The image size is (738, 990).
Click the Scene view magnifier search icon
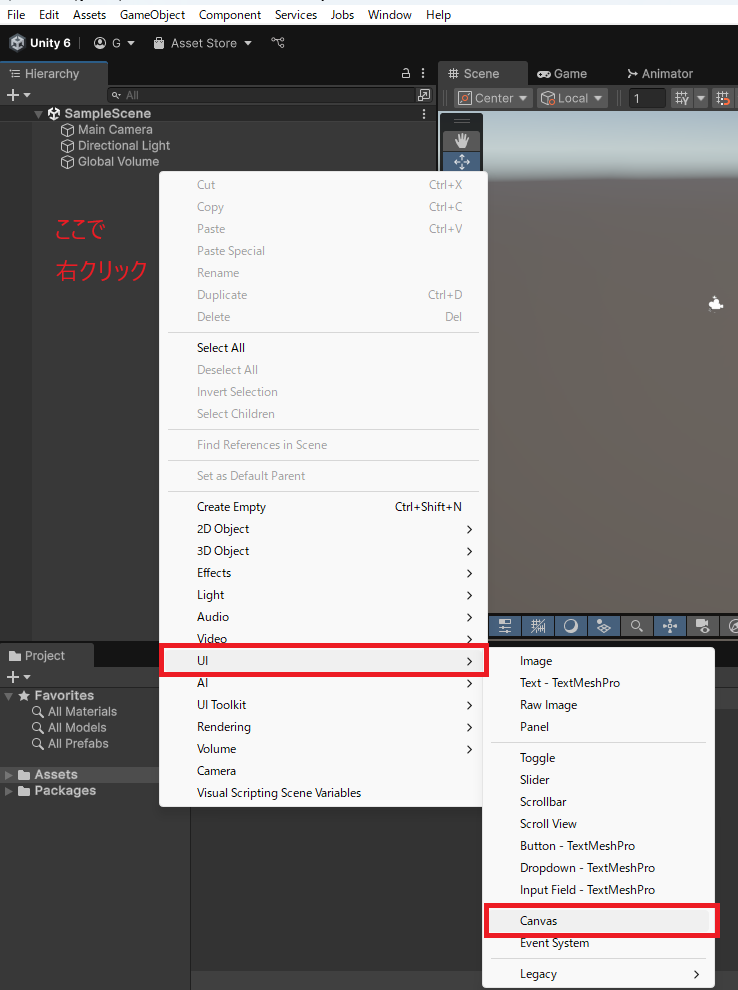(636, 626)
